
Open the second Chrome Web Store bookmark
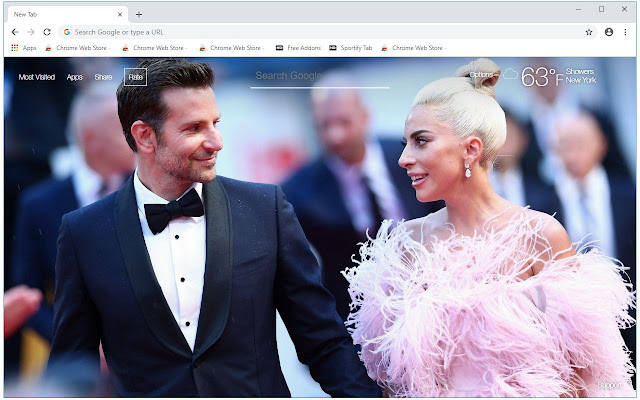155,48
